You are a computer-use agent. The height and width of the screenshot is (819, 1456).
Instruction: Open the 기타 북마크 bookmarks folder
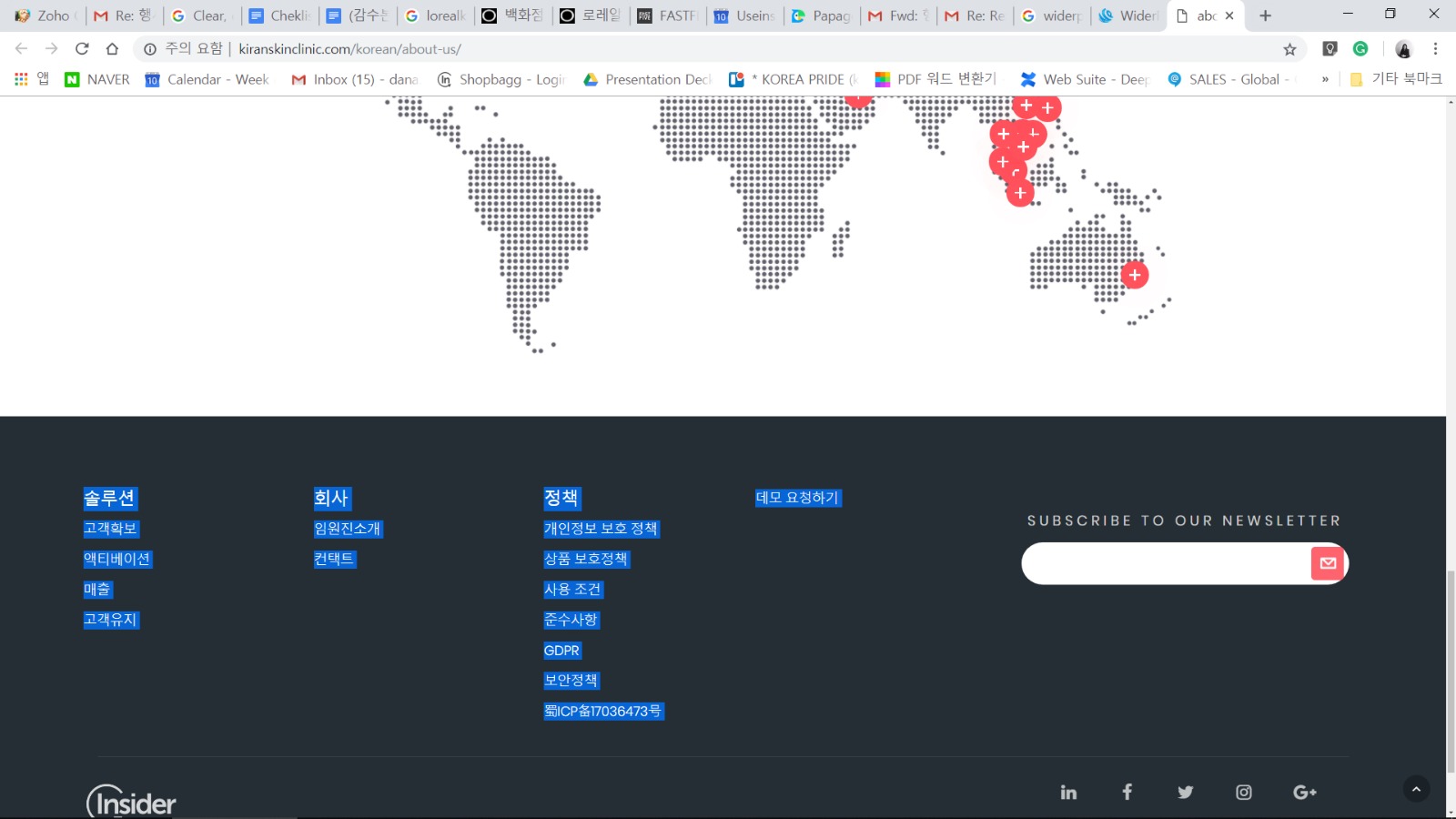coord(1396,79)
